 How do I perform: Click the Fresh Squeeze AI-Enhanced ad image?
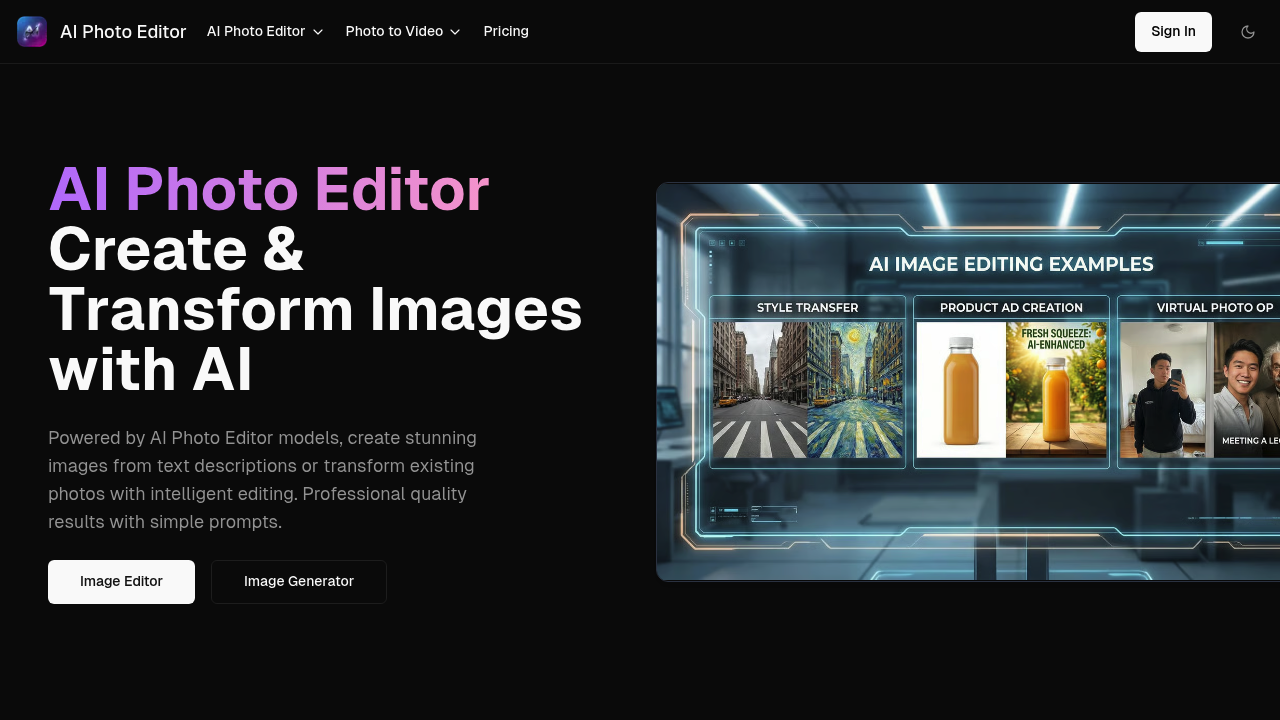pyautogui.click(x=1057, y=390)
